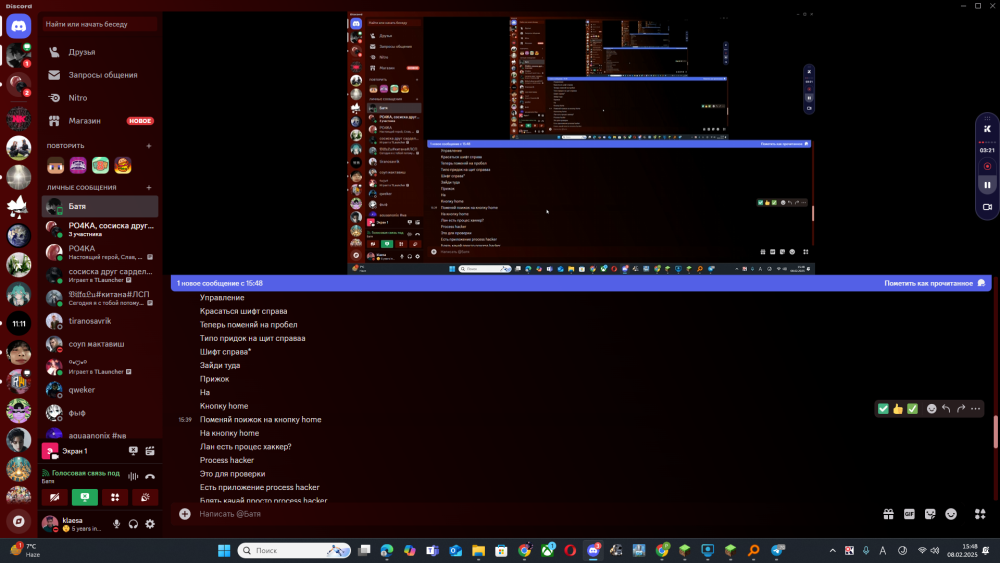This screenshot has height=563, width=1000.
Task: Toggle the green screen share button
Action: click(x=85, y=497)
